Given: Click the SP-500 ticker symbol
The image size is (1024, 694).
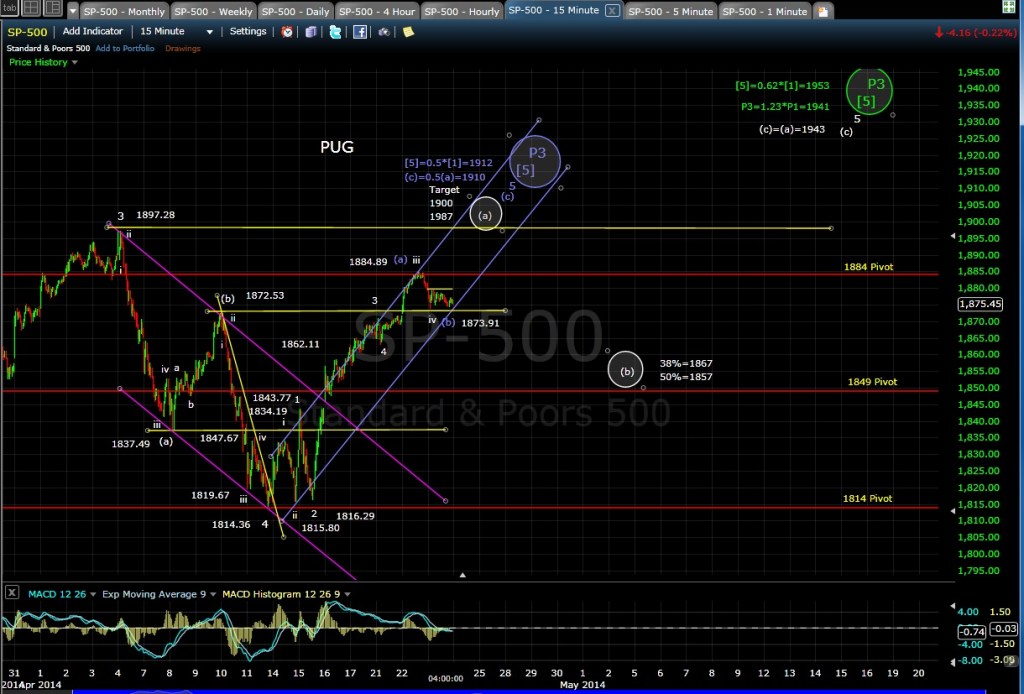Looking at the screenshot, I should tap(27, 32).
